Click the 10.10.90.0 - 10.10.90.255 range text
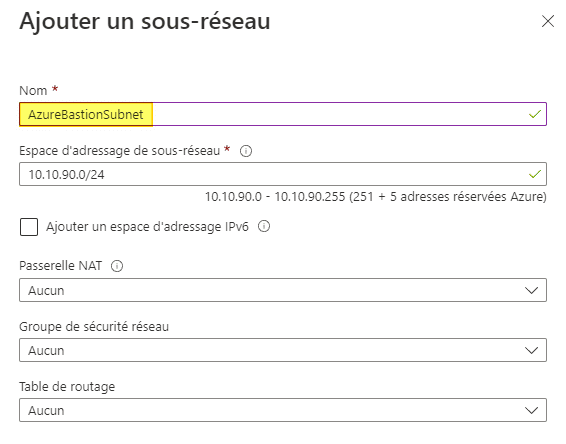 pos(375,197)
